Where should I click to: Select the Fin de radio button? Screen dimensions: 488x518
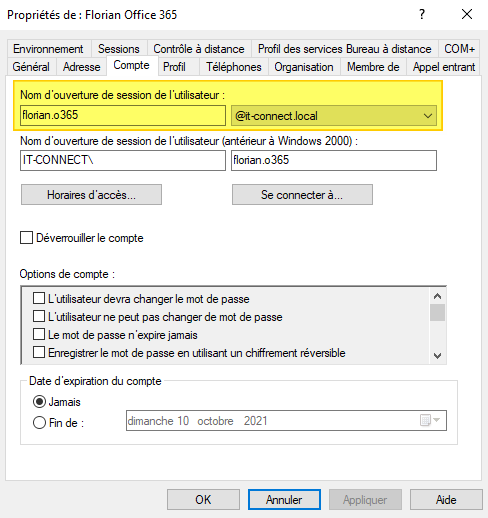click(39, 423)
